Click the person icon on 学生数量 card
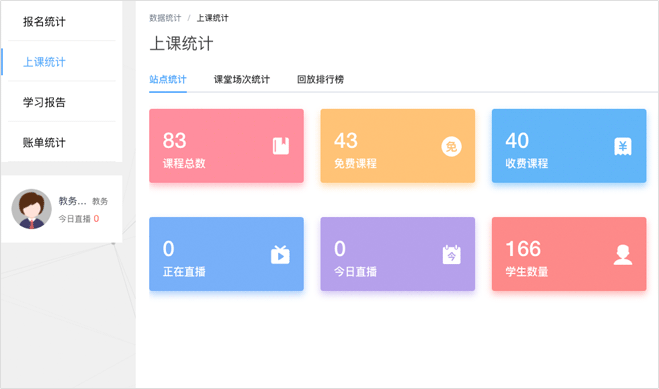This screenshot has width=659, height=389. point(623,255)
